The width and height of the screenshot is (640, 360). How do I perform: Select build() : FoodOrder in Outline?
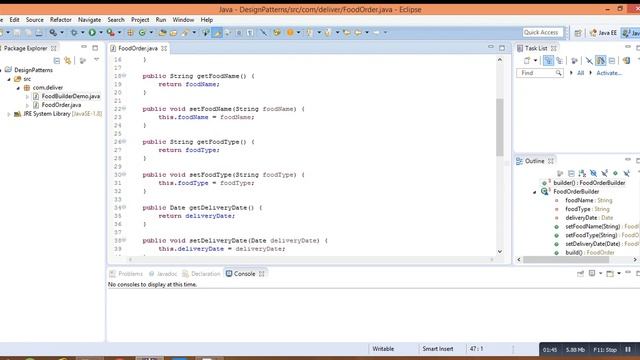tap(590, 253)
